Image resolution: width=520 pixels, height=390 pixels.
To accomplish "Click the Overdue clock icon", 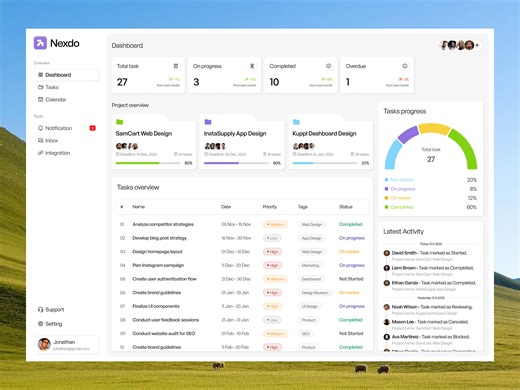I will click(405, 66).
